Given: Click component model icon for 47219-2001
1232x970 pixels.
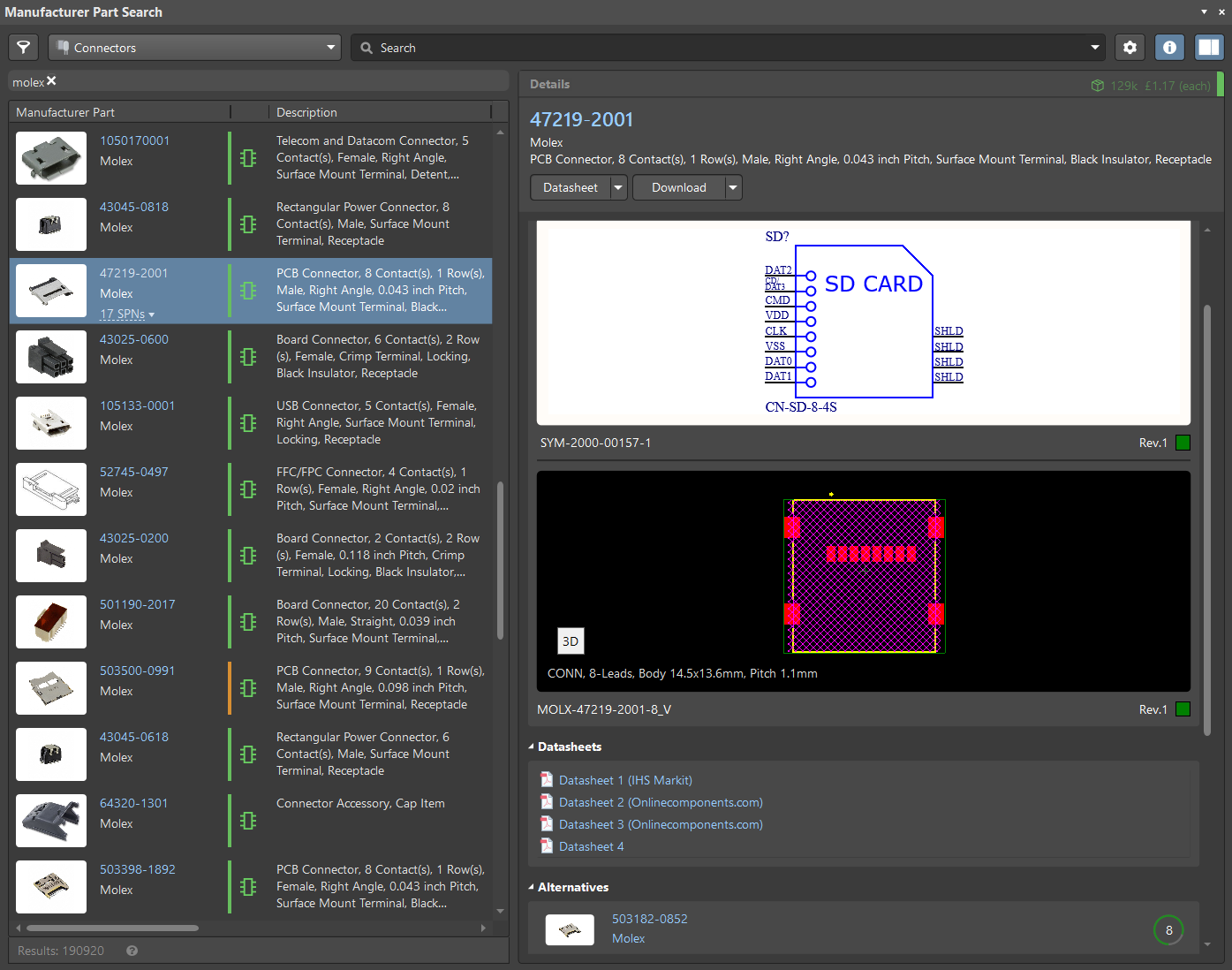Looking at the screenshot, I should (248, 291).
